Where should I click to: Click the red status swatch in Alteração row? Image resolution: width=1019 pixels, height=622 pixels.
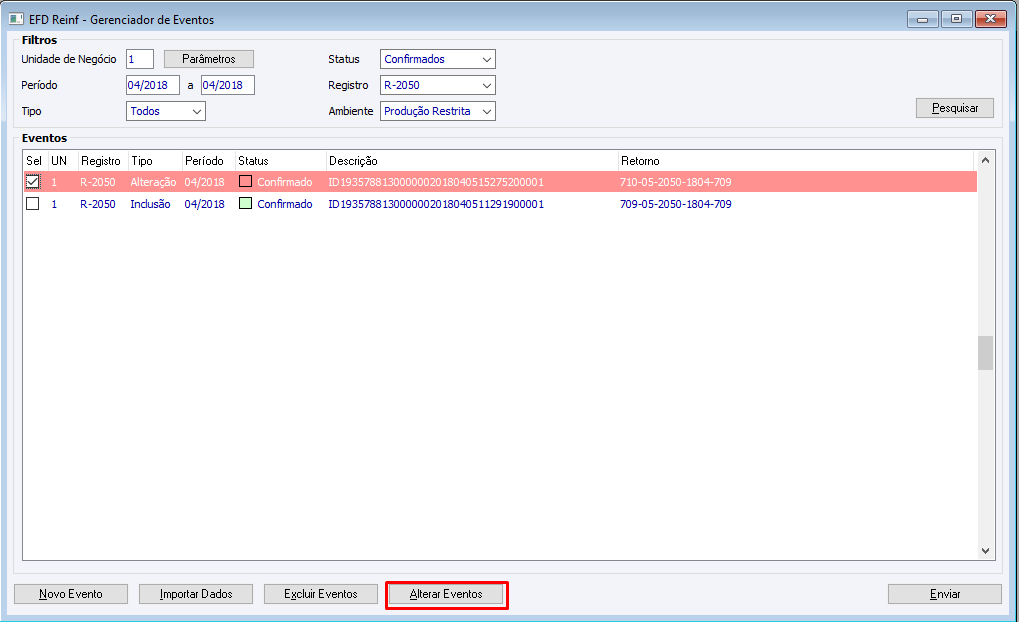tap(246, 181)
